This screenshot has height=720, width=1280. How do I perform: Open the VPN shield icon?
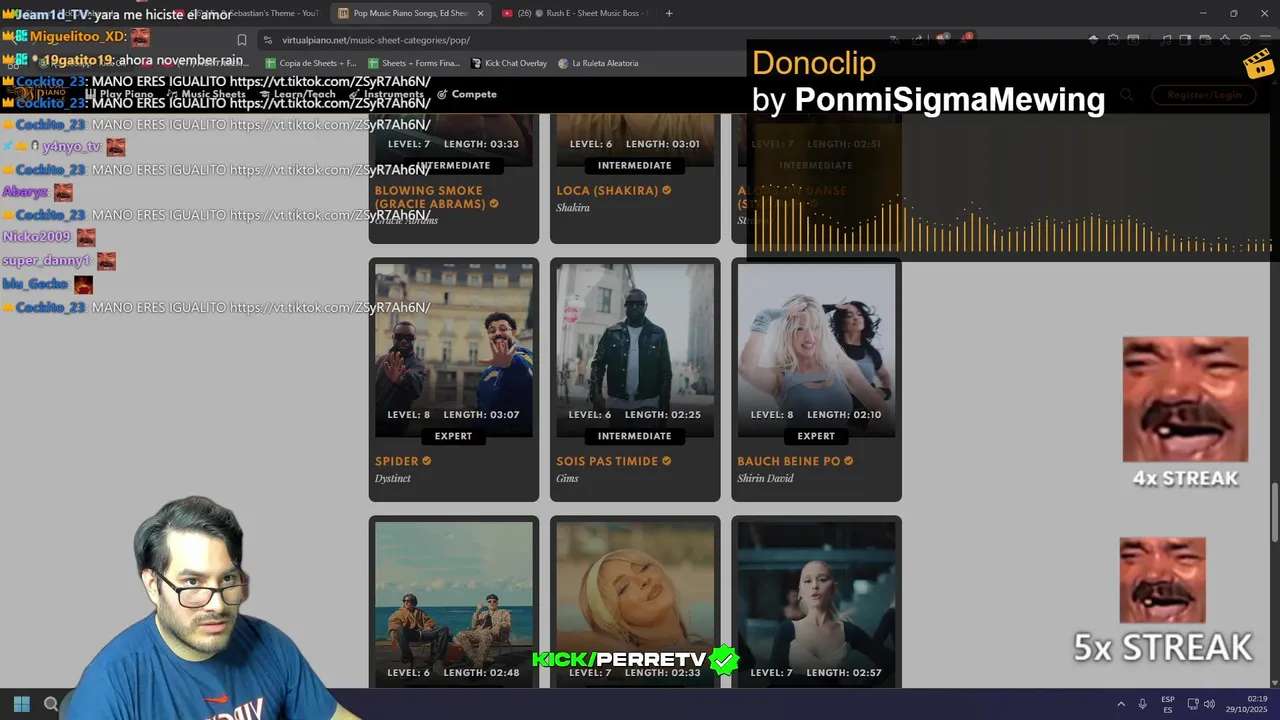coord(1245,40)
